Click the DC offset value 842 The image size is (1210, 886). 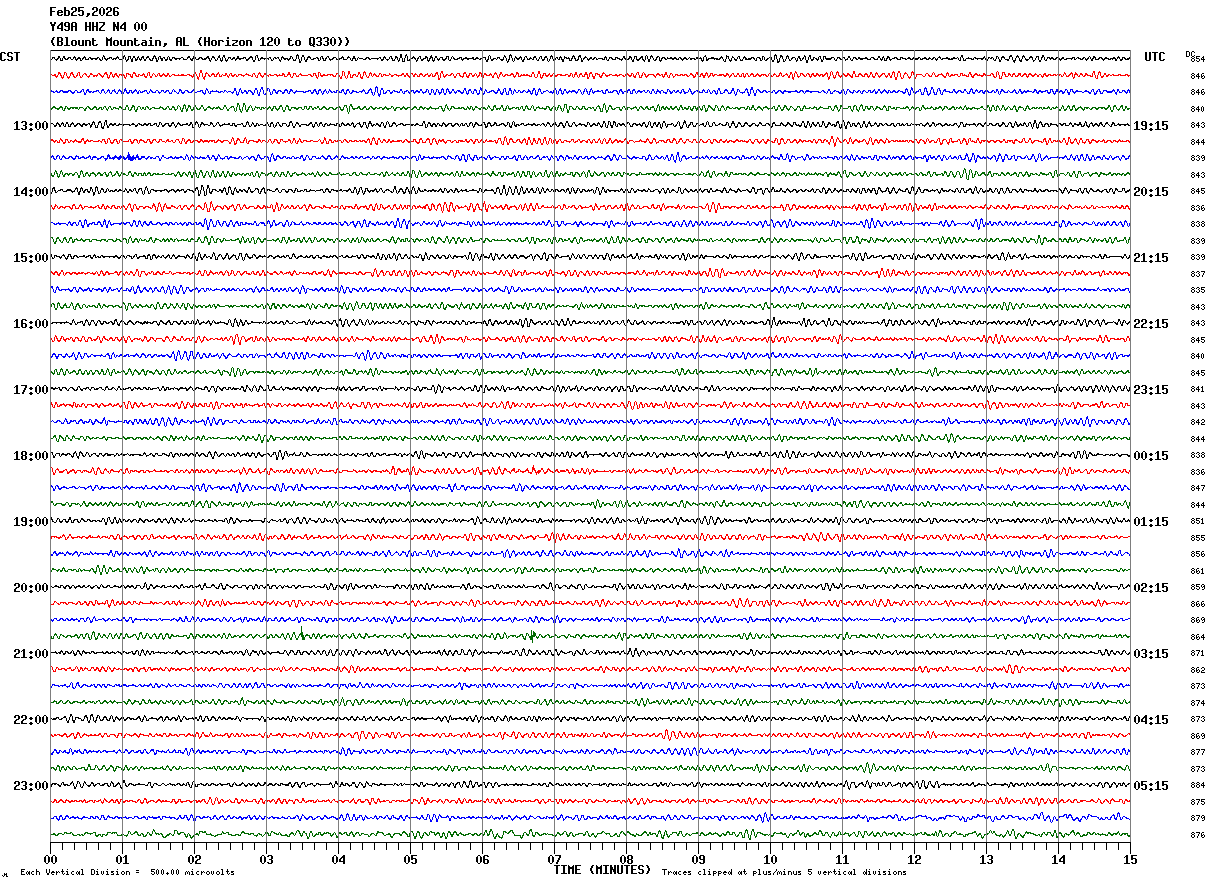[x=1197, y=422]
